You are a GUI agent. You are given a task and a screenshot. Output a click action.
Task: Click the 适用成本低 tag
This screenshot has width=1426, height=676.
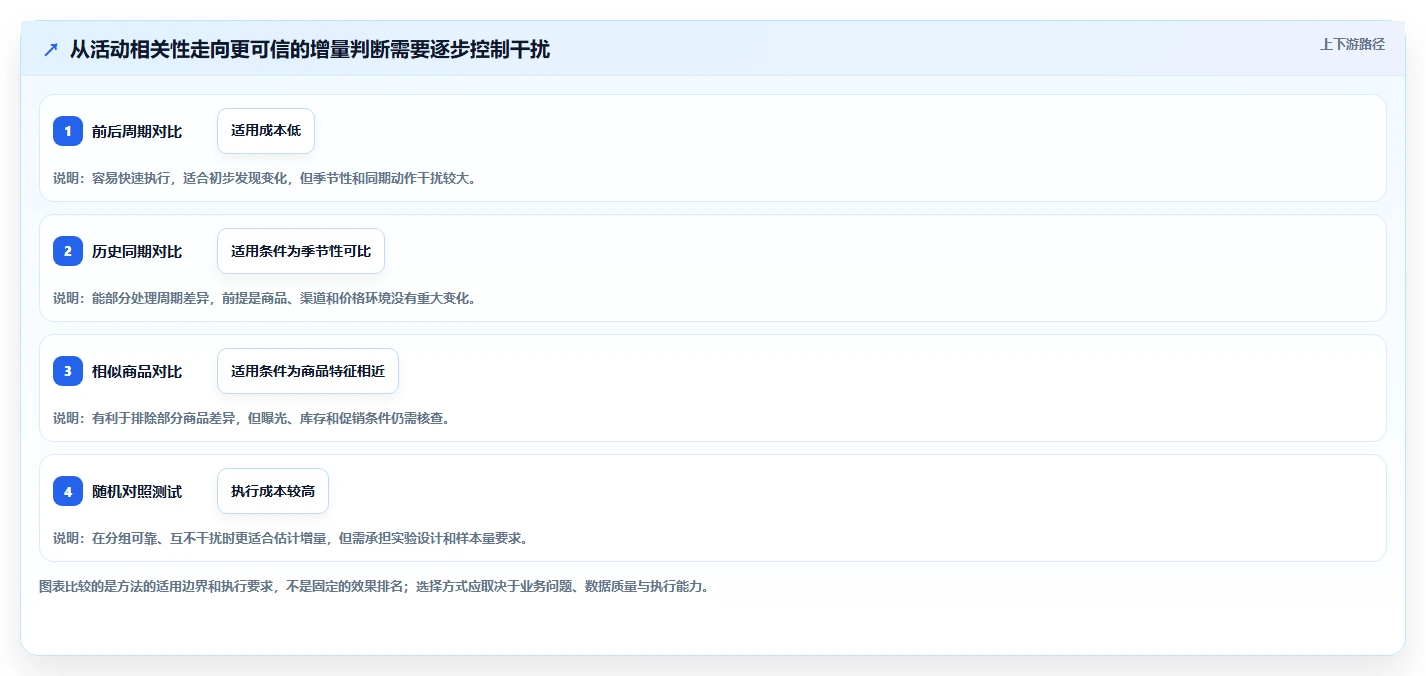(266, 131)
